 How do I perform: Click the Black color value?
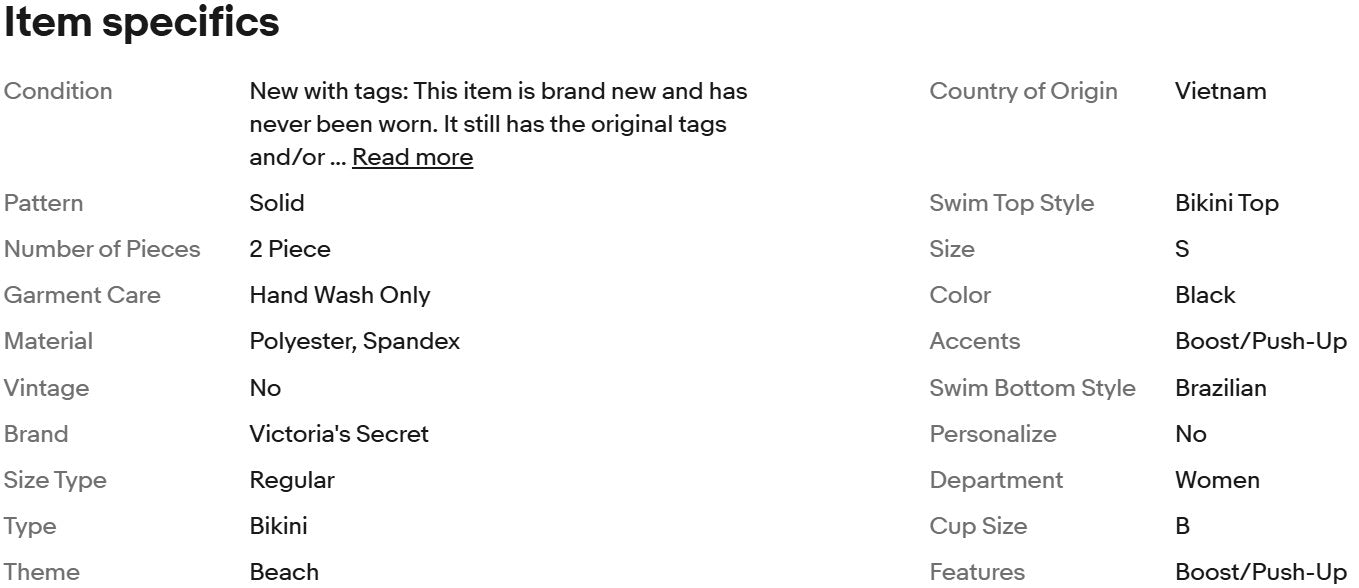(1205, 295)
